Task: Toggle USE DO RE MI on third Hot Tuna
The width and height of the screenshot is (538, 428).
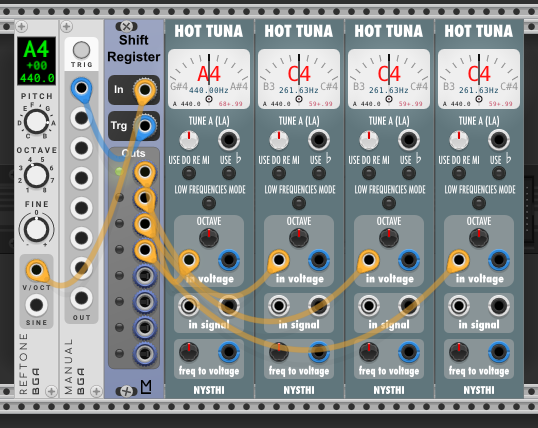Action: [x=369, y=173]
